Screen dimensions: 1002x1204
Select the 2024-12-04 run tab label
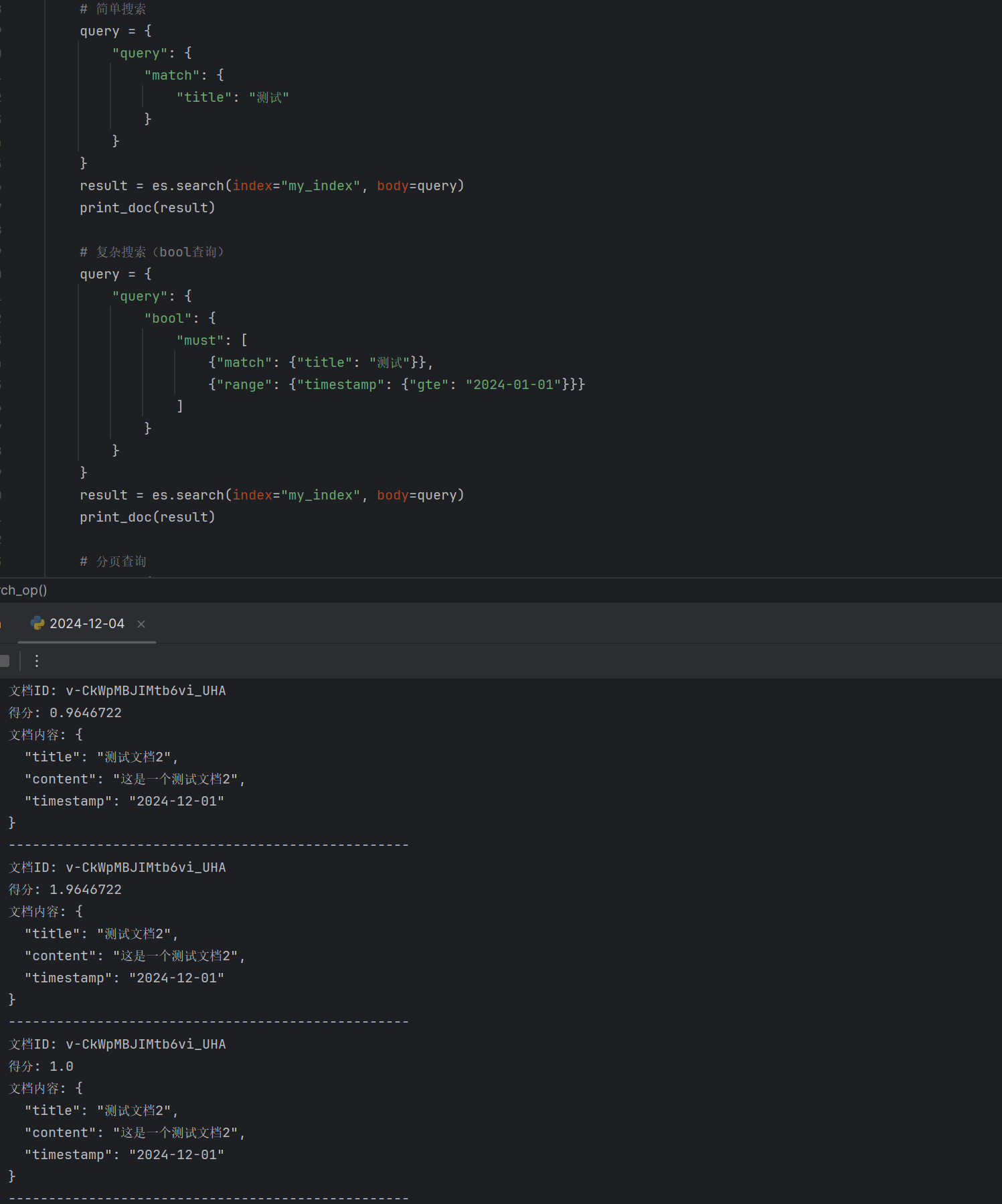click(87, 624)
